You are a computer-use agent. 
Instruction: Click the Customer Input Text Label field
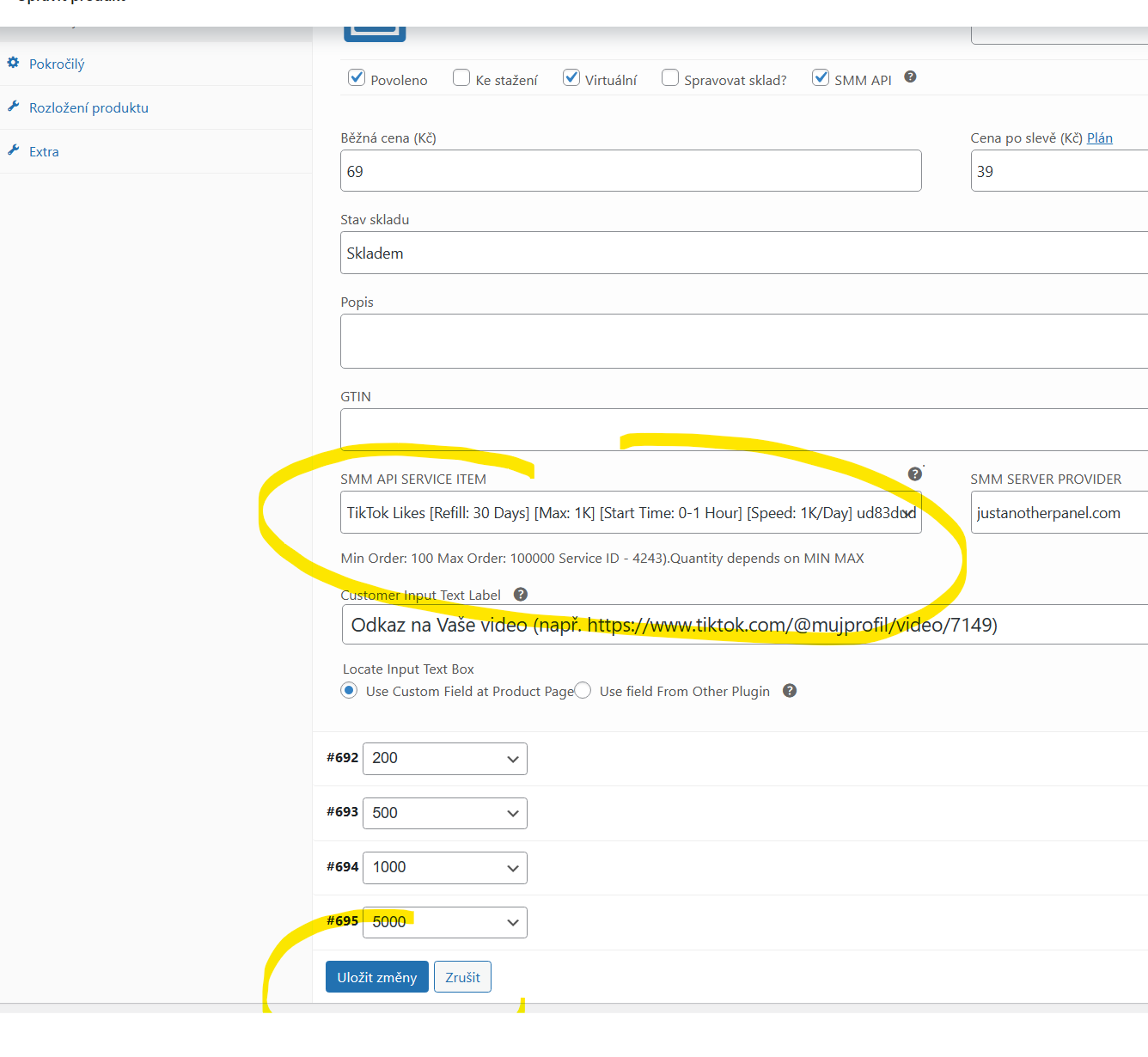coord(745,625)
